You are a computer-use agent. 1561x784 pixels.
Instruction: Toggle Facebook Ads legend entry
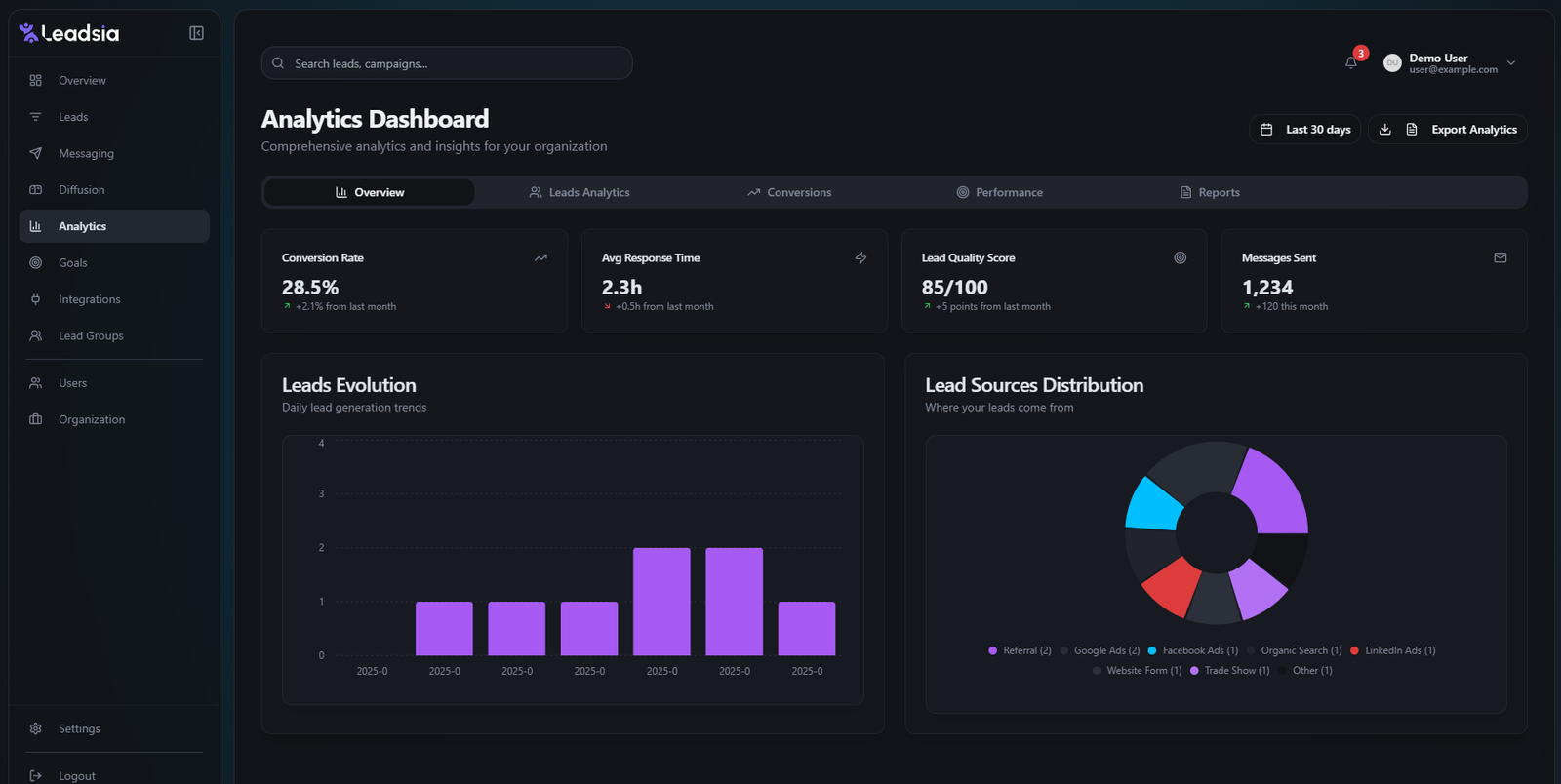click(1192, 650)
